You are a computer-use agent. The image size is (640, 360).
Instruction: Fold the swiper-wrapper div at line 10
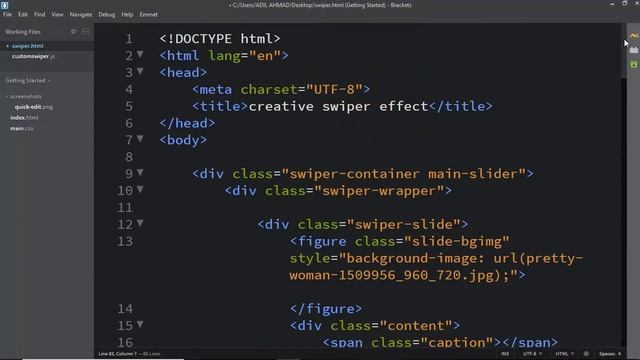pos(140,189)
